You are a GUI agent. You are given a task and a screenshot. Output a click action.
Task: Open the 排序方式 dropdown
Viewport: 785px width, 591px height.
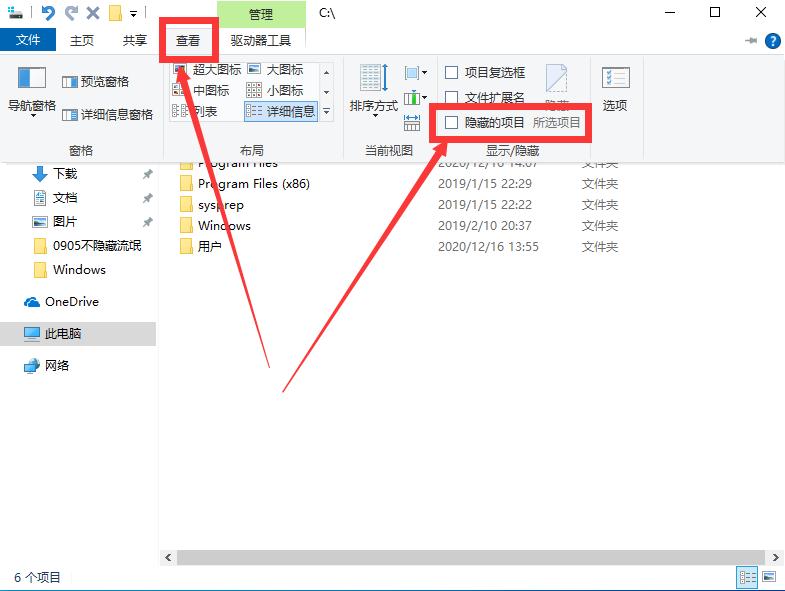click(x=374, y=91)
